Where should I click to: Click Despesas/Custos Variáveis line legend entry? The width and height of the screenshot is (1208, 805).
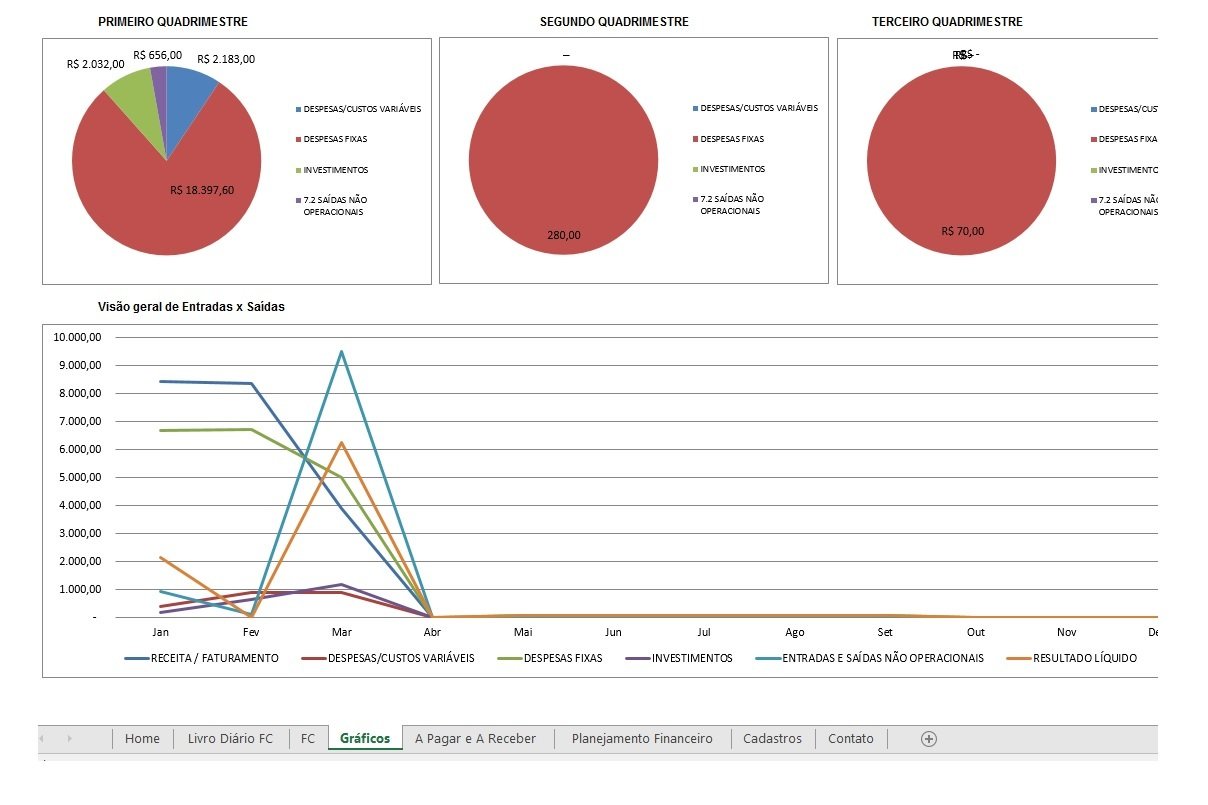pyautogui.click(x=387, y=658)
